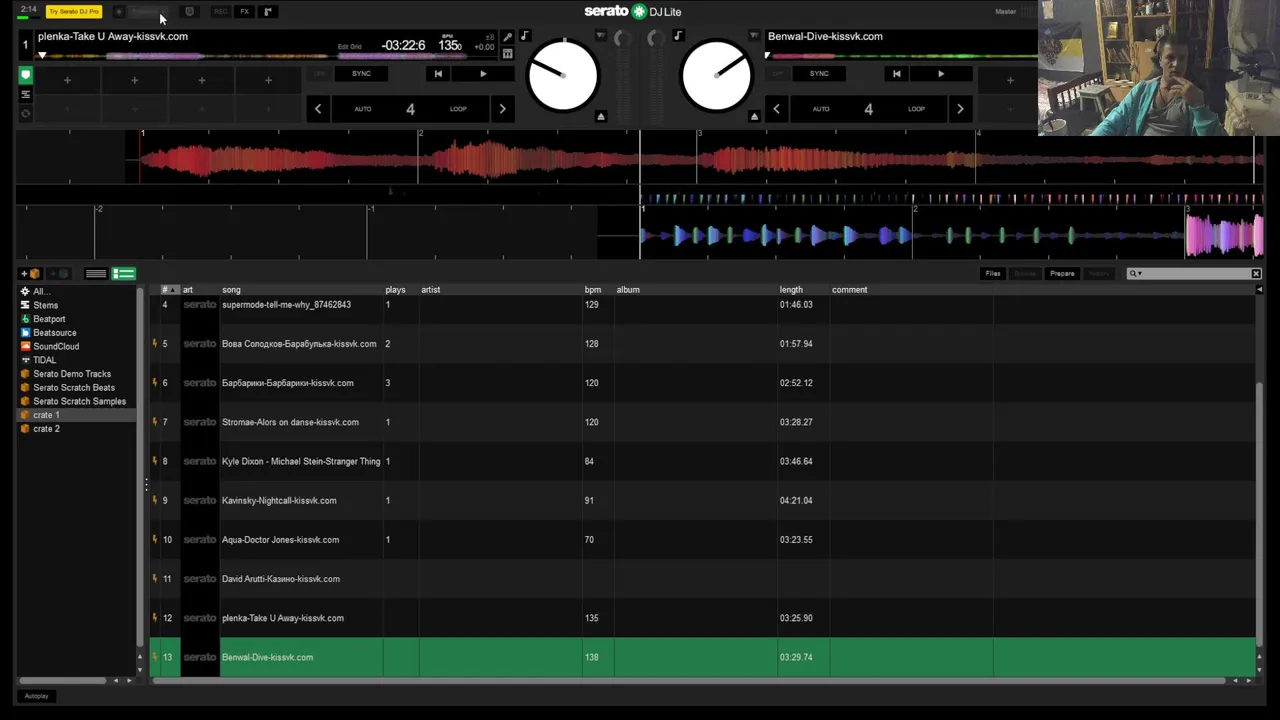Open Serato Scratch Beats crate

click(x=74, y=387)
